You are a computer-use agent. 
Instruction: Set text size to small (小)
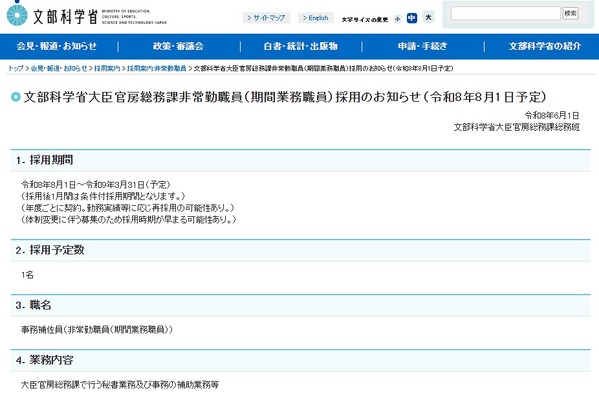(x=397, y=18)
